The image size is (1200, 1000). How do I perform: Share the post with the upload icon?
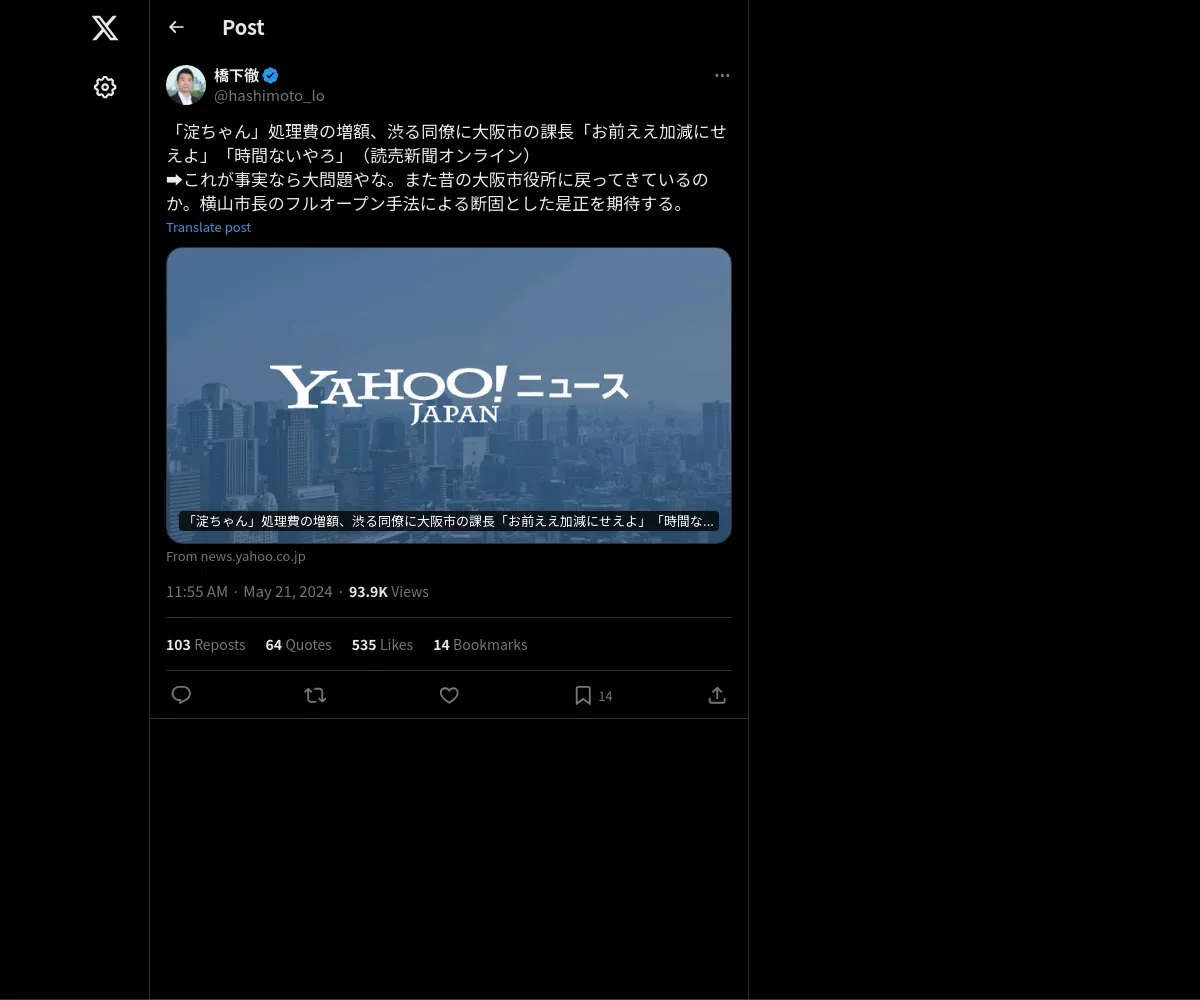pos(717,695)
